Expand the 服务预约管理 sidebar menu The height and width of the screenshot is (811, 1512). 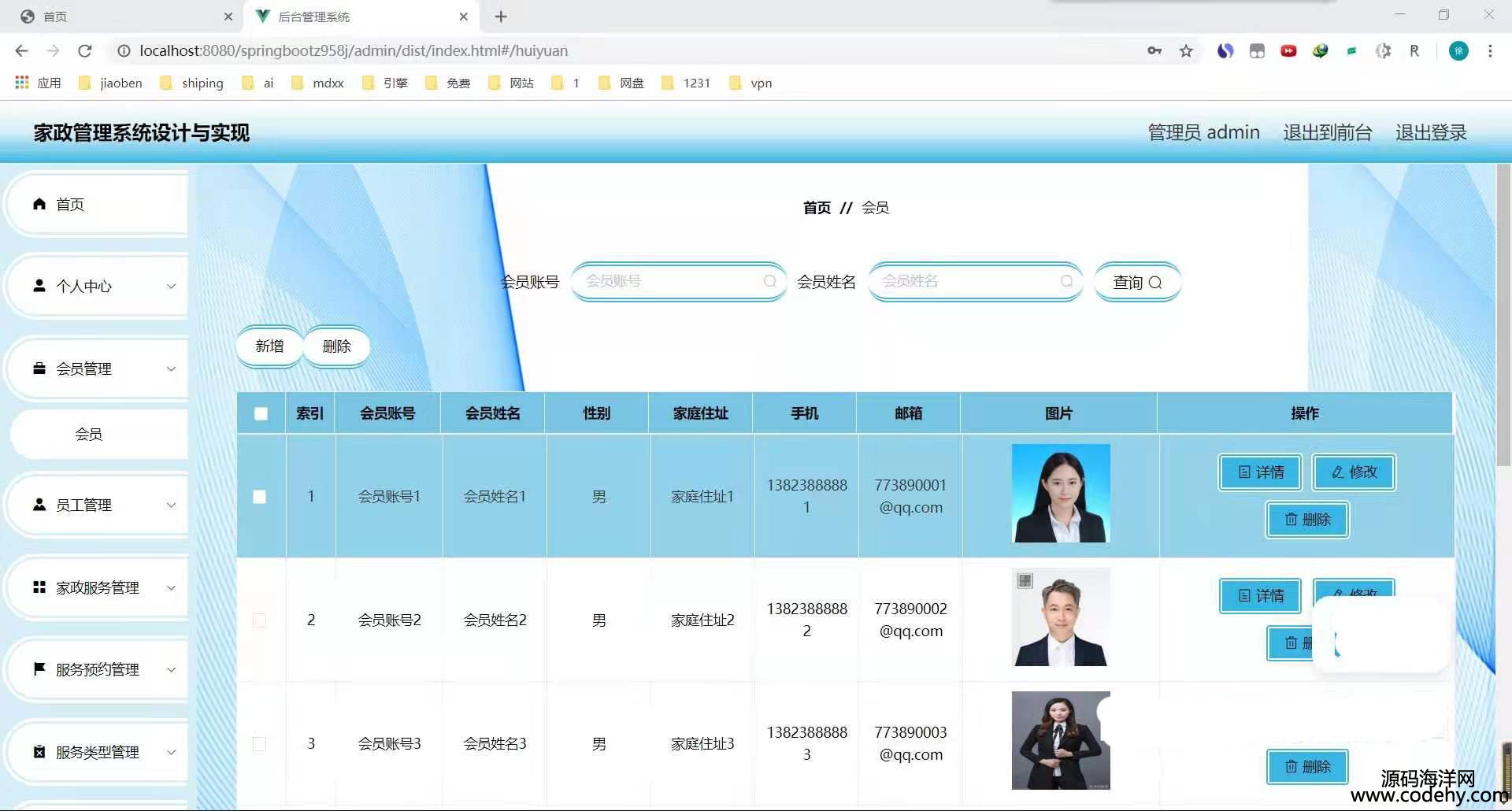(96, 669)
